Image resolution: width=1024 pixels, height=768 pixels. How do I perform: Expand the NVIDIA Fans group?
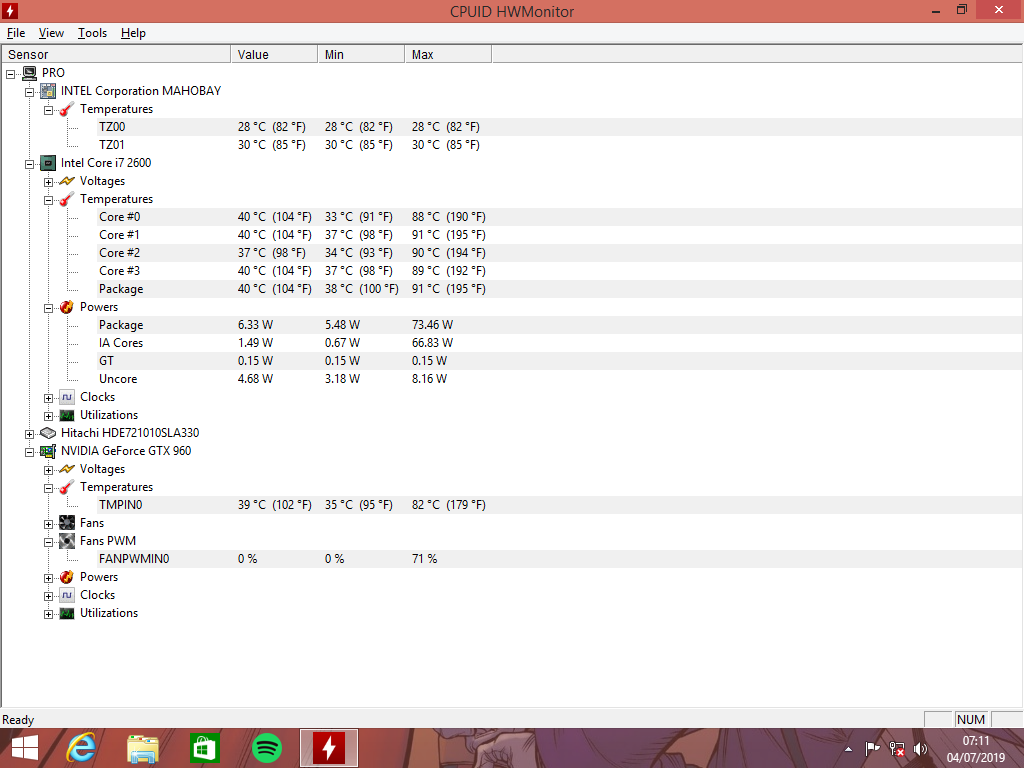[x=48, y=524]
